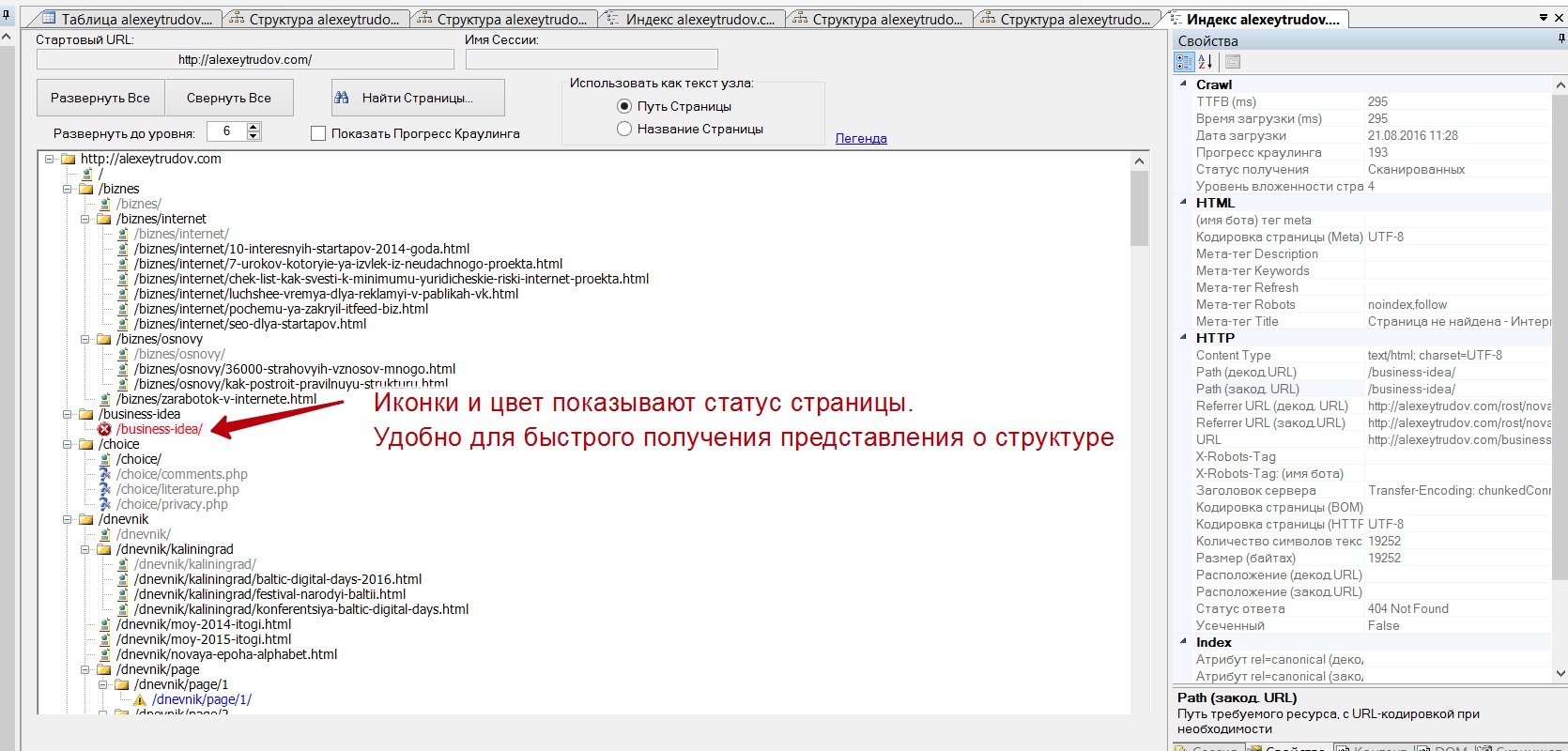The height and width of the screenshot is (751, 1568).
Task: Enable Показать Прогресс Краулинга checkbox
Action: (318, 133)
